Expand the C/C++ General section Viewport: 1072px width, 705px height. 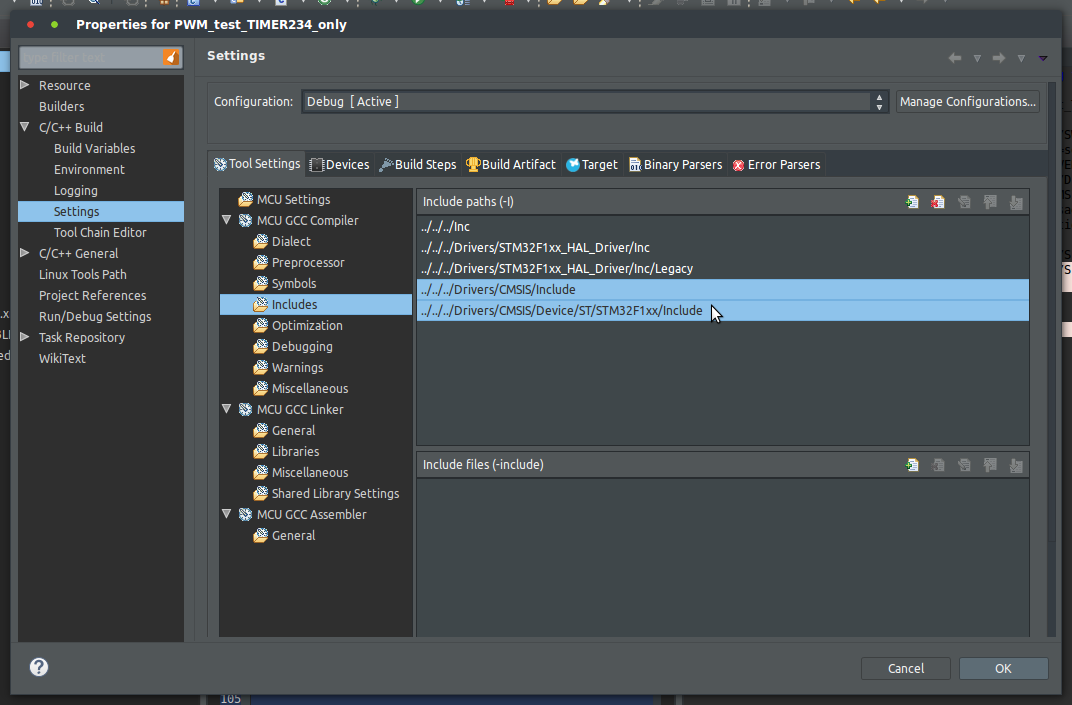click(25, 253)
